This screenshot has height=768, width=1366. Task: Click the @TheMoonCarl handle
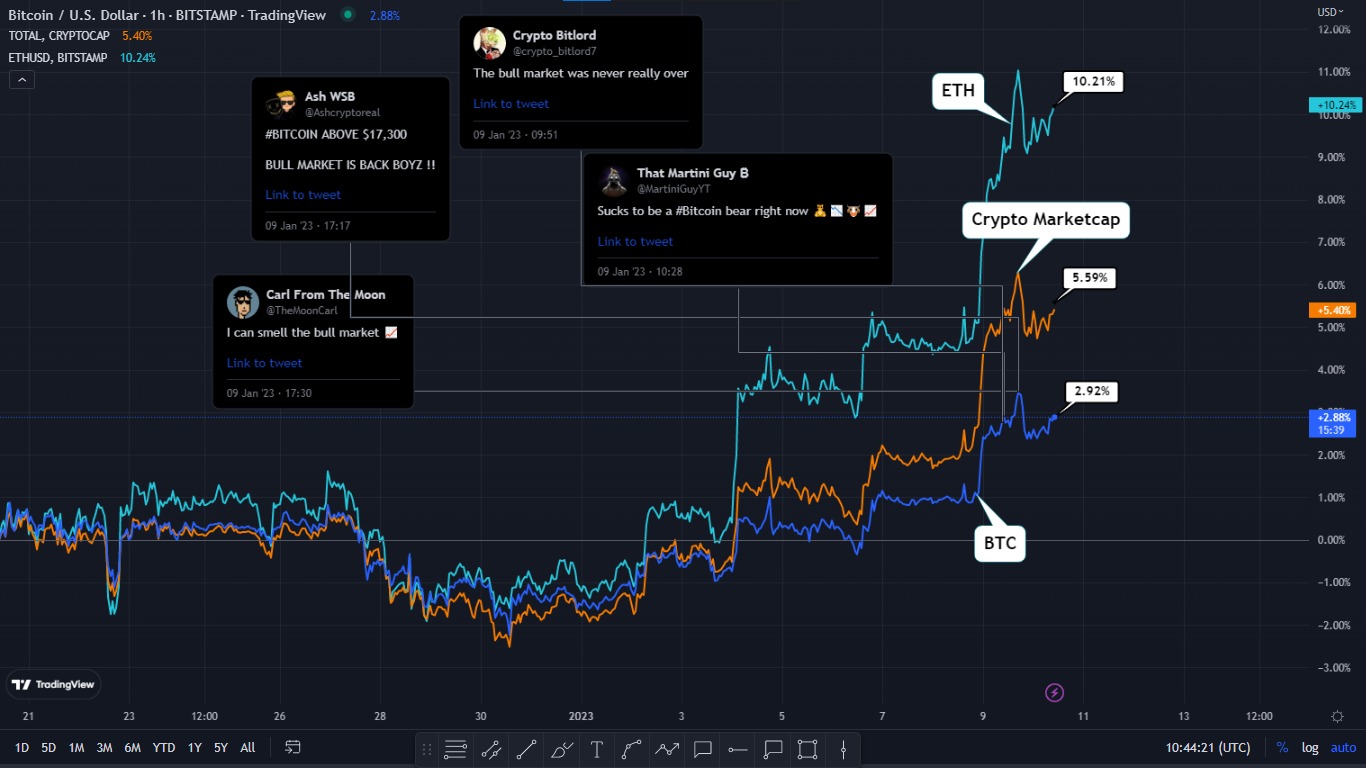click(301, 311)
